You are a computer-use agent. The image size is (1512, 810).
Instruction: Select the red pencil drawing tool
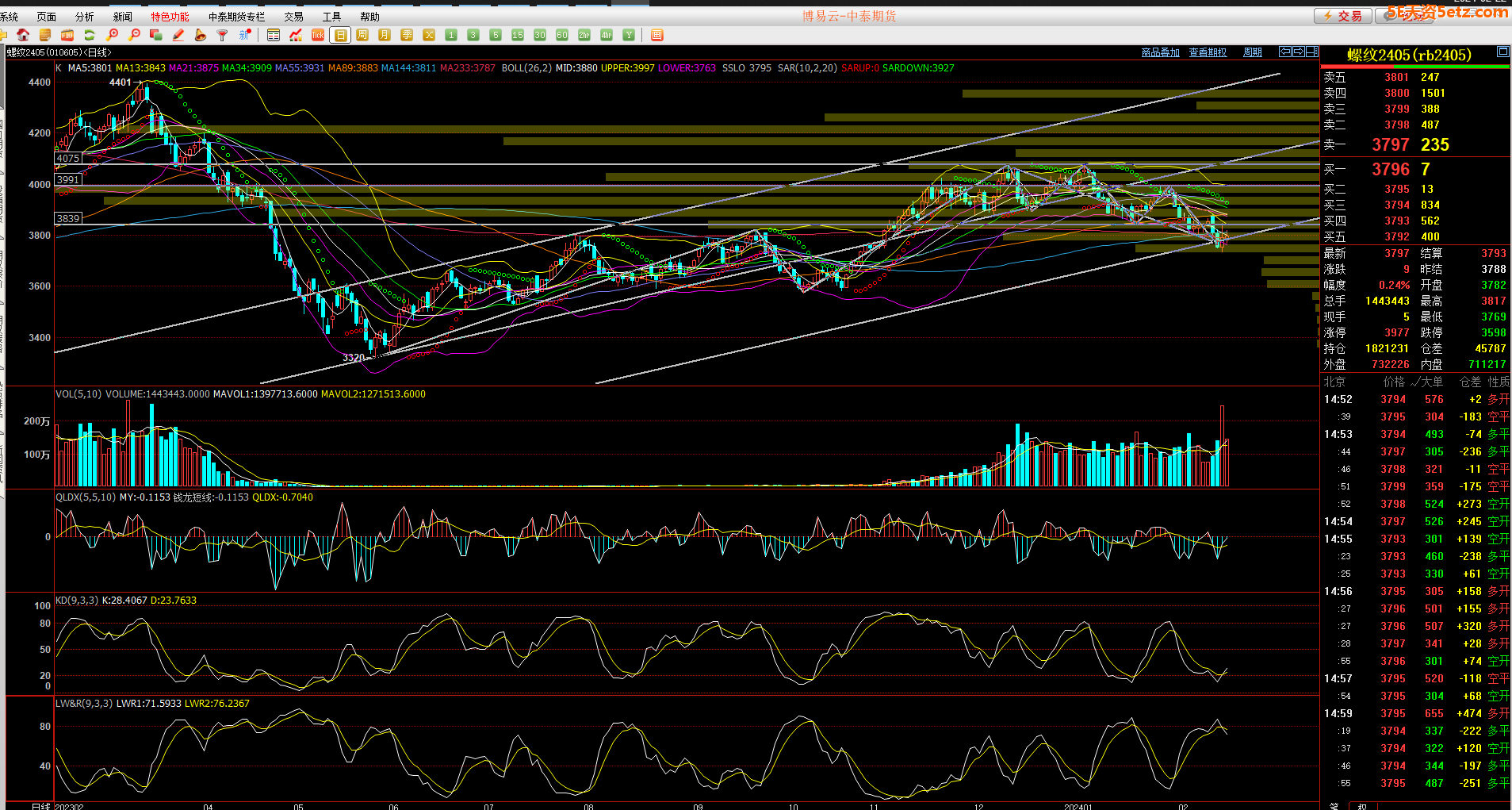coord(178,35)
